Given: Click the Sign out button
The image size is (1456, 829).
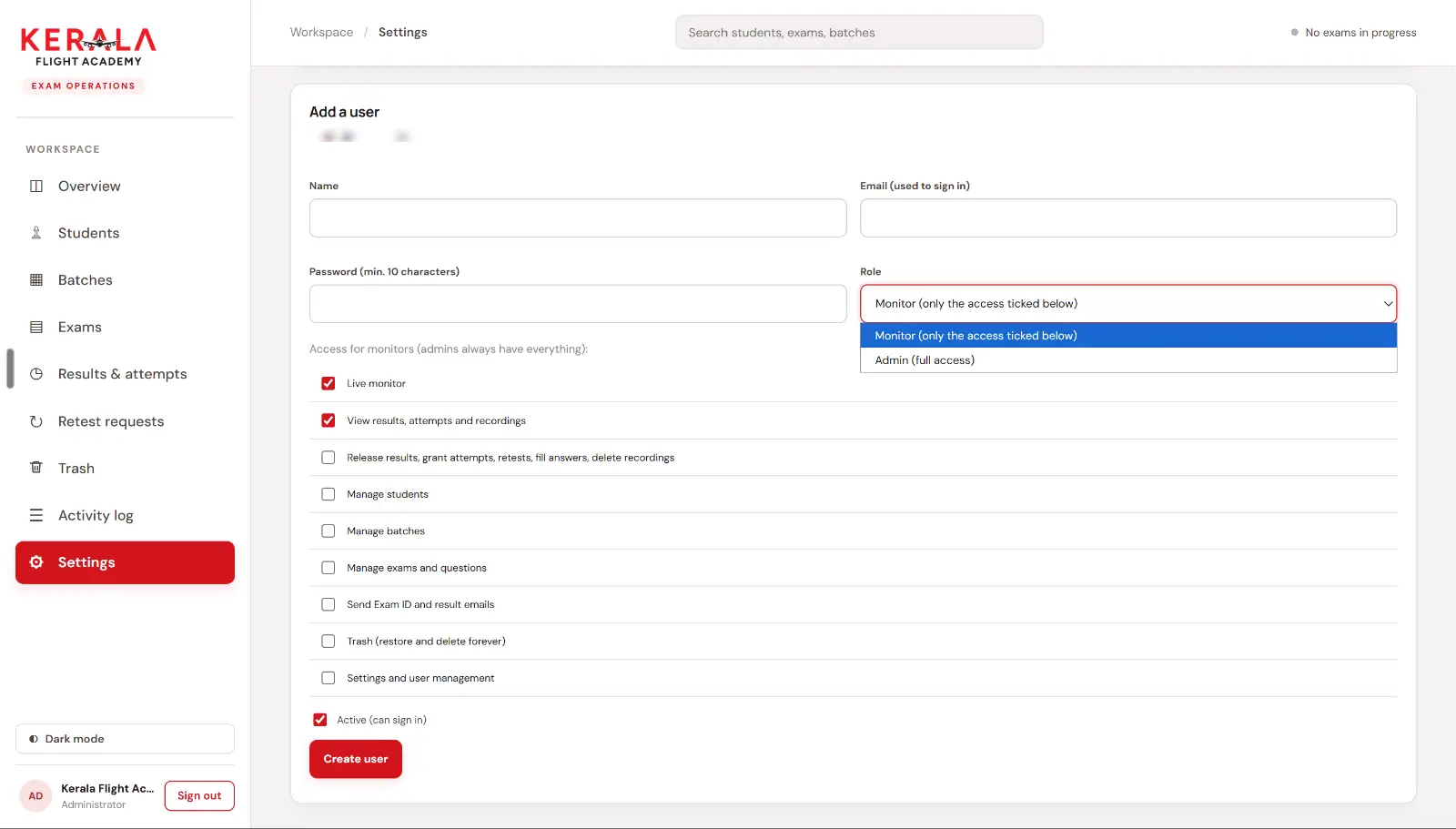Looking at the screenshot, I should click(199, 795).
